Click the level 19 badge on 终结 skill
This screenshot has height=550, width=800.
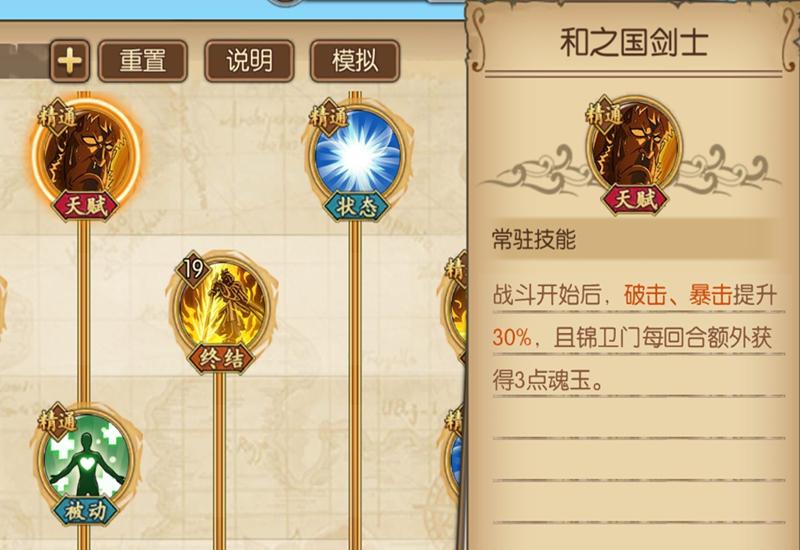coord(193,268)
